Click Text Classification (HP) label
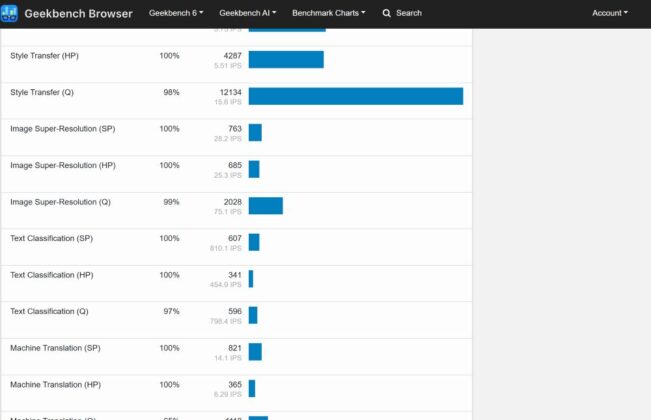 (51, 275)
